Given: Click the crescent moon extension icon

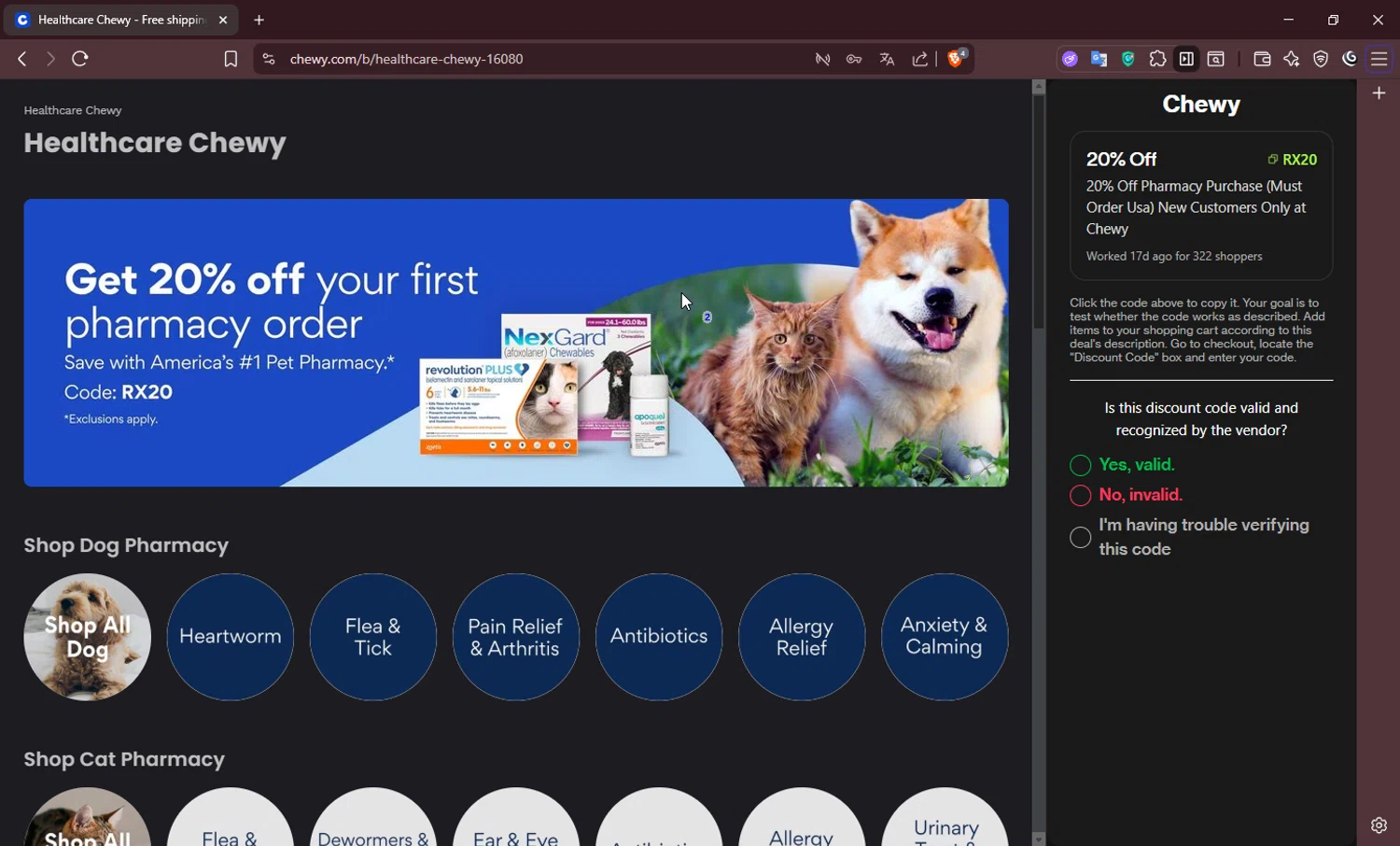Looking at the screenshot, I should pos(1350,59).
